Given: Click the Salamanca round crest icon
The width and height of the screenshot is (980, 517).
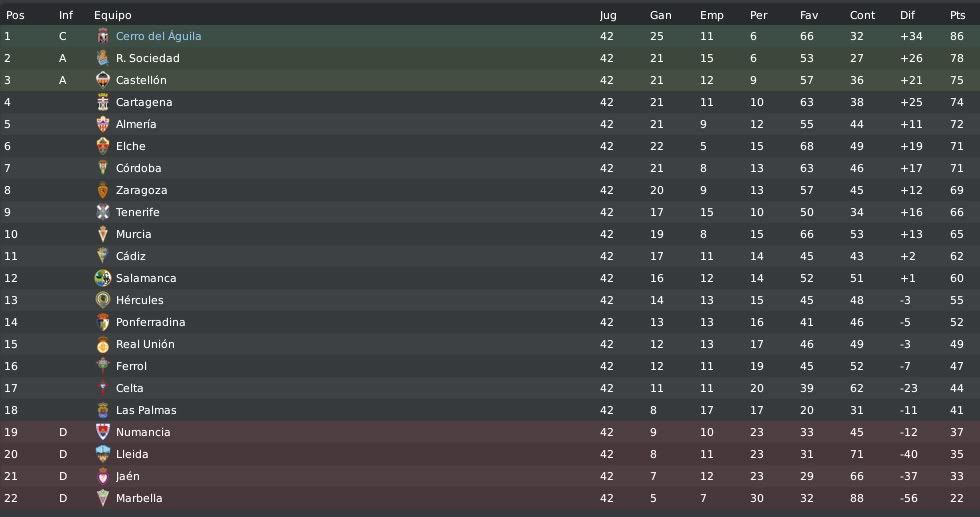Looking at the screenshot, I should [x=102, y=278].
